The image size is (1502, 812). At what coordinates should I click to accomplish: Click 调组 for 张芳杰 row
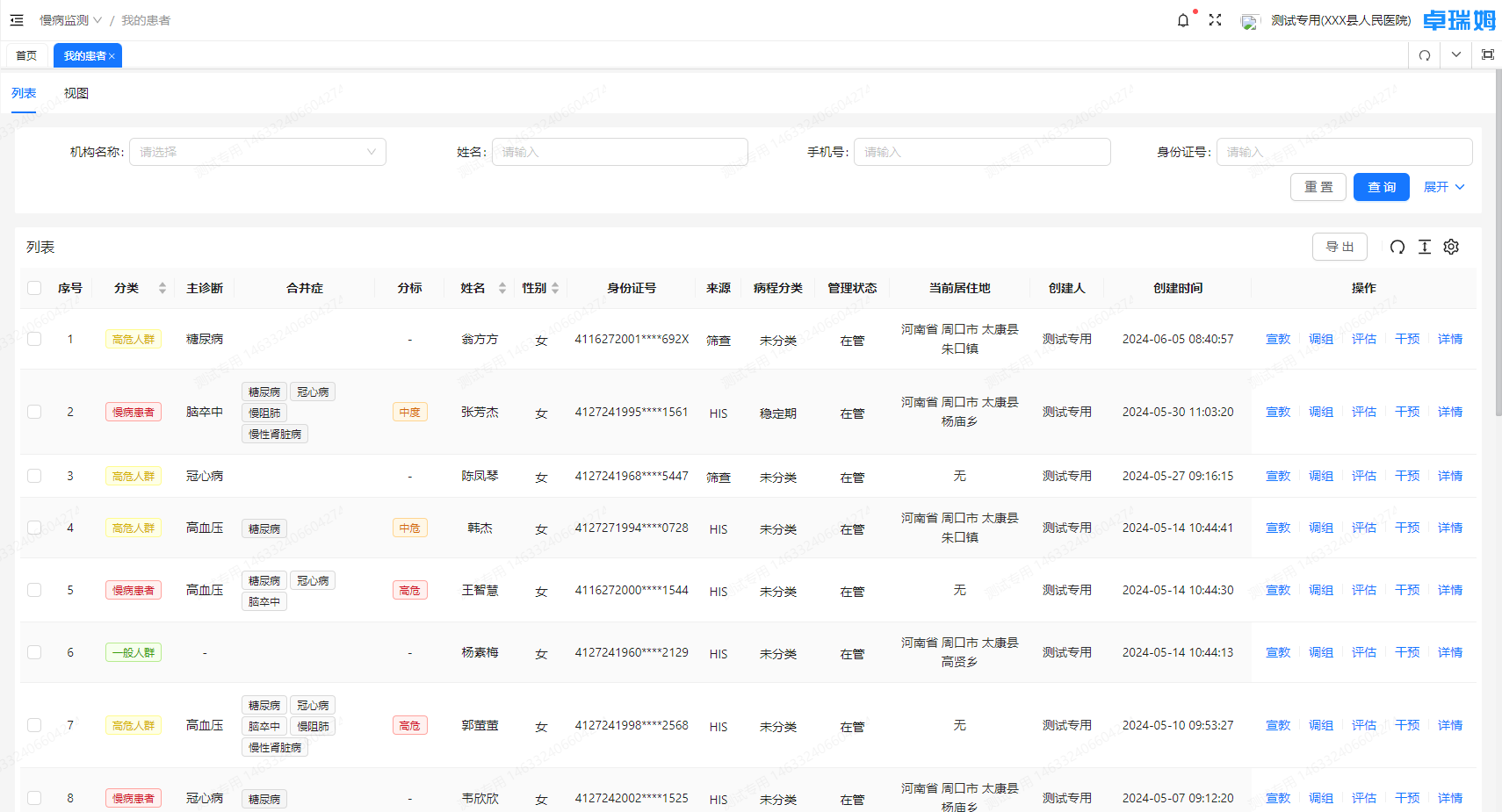click(1321, 412)
